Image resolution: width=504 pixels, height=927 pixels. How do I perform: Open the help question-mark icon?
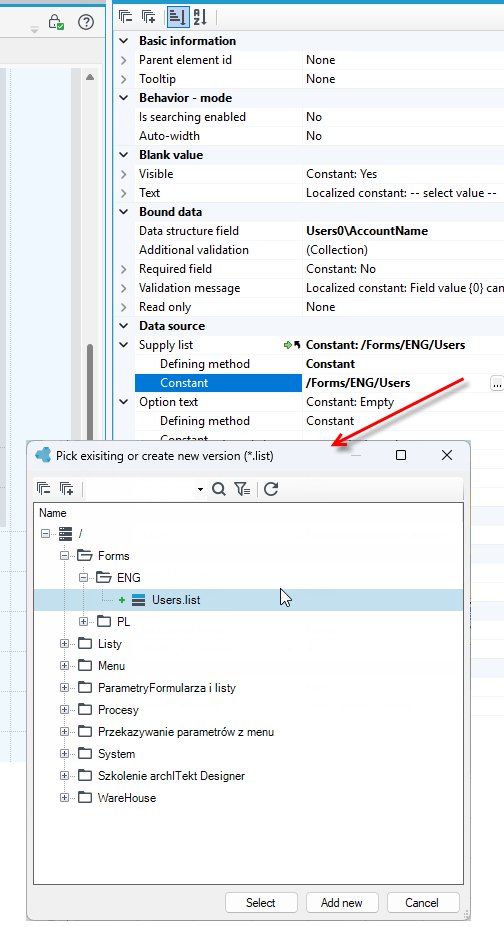(x=86, y=22)
